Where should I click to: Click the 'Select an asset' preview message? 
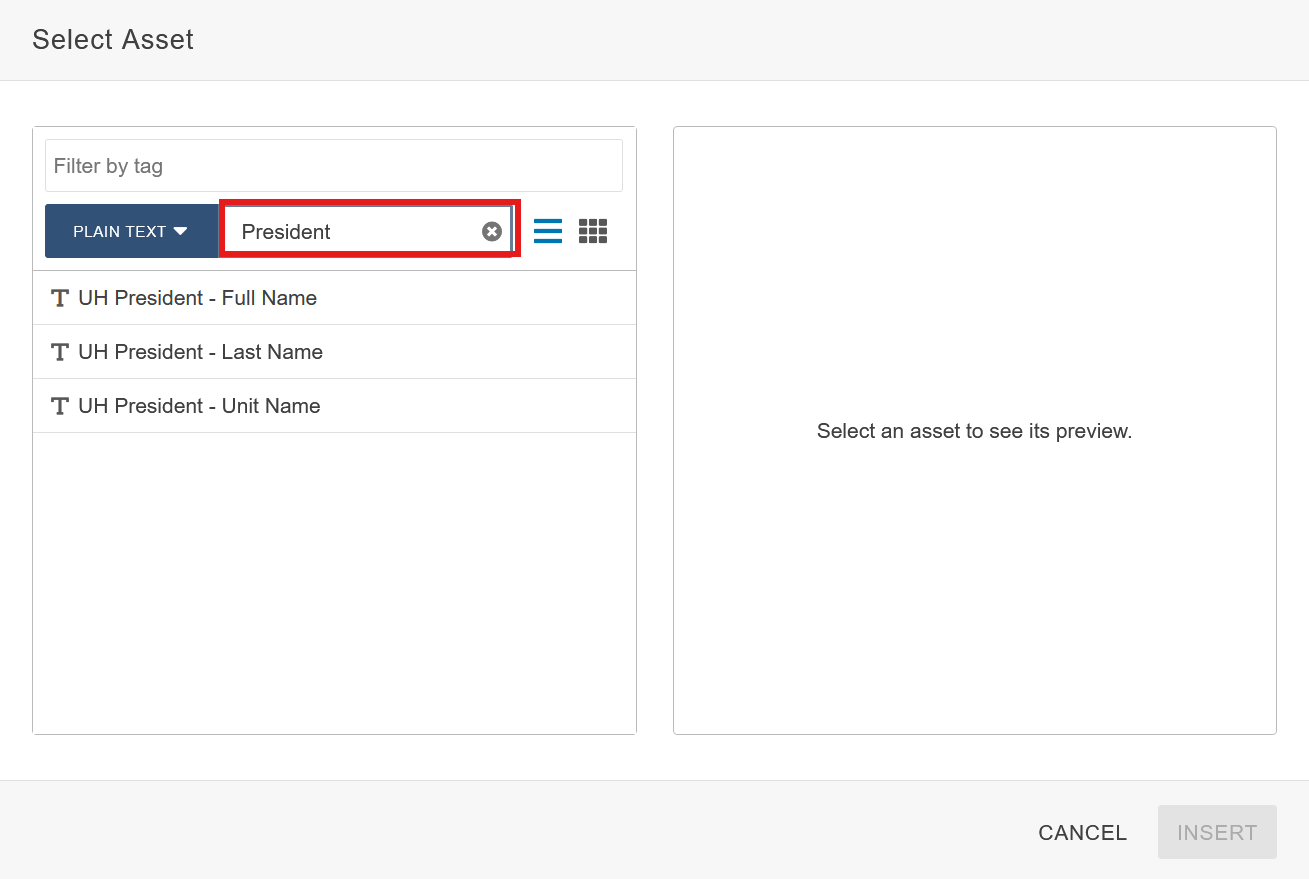(974, 431)
